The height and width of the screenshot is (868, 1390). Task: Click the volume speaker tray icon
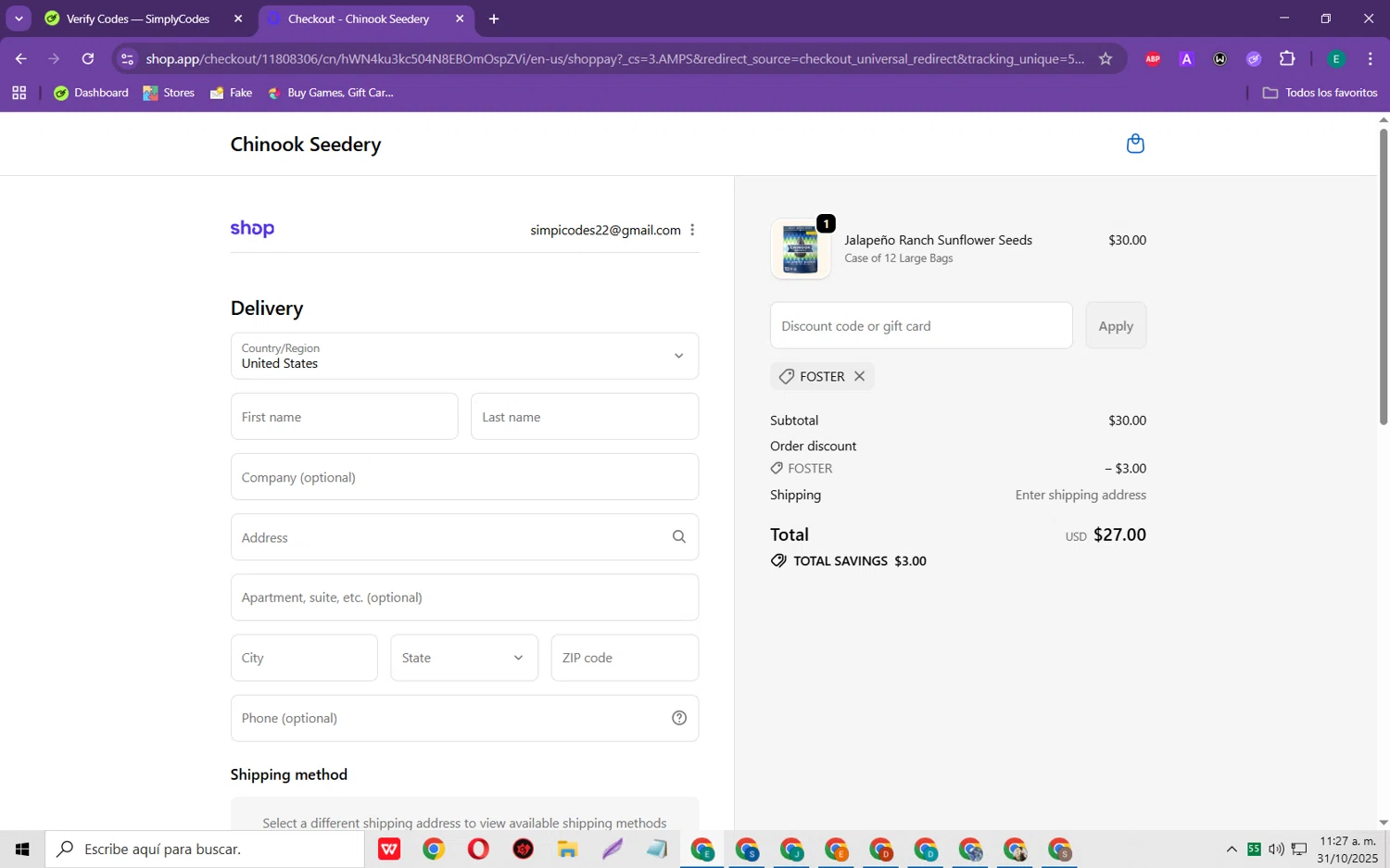(1276, 849)
